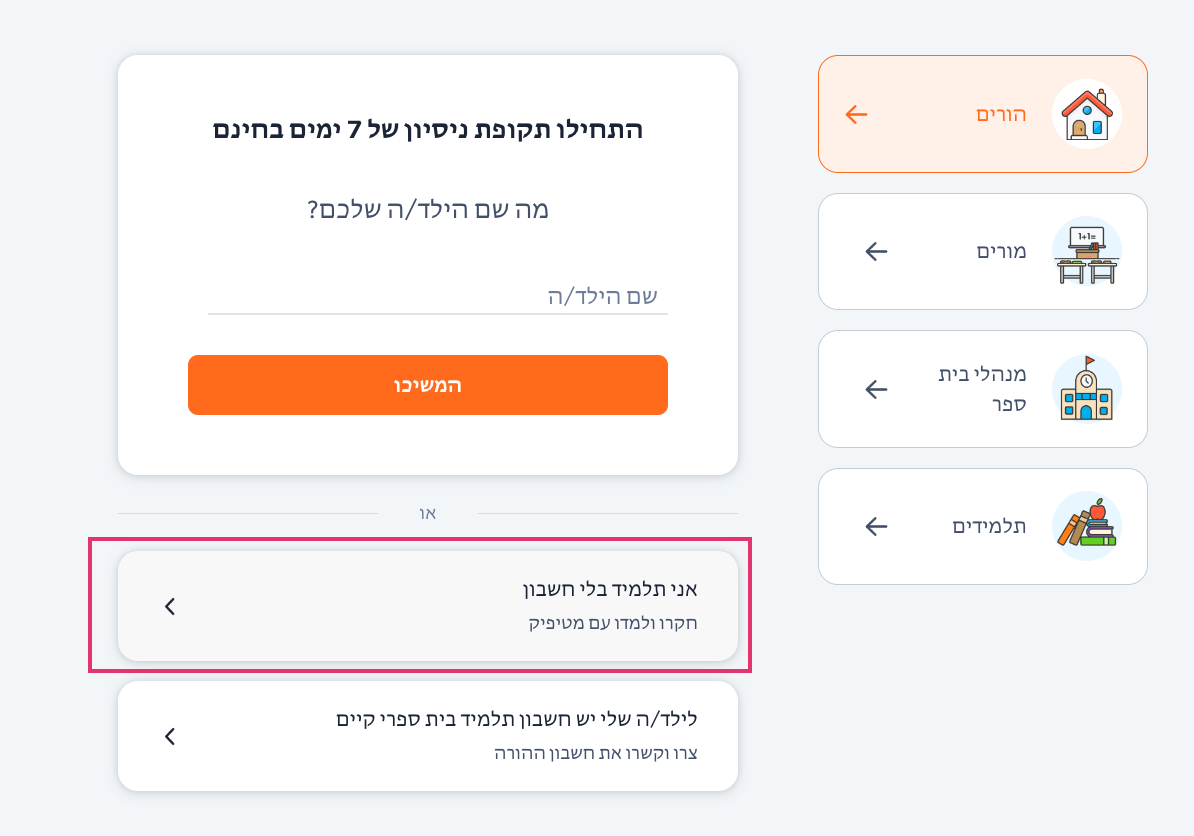Choose the תלמידים option
The width and height of the screenshot is (1194, 836).
coord(989,526)
